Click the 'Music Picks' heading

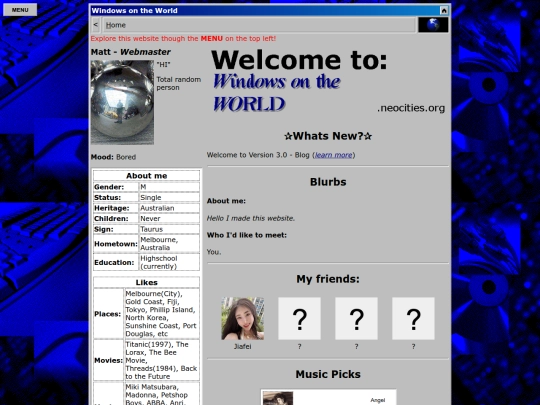328,374
